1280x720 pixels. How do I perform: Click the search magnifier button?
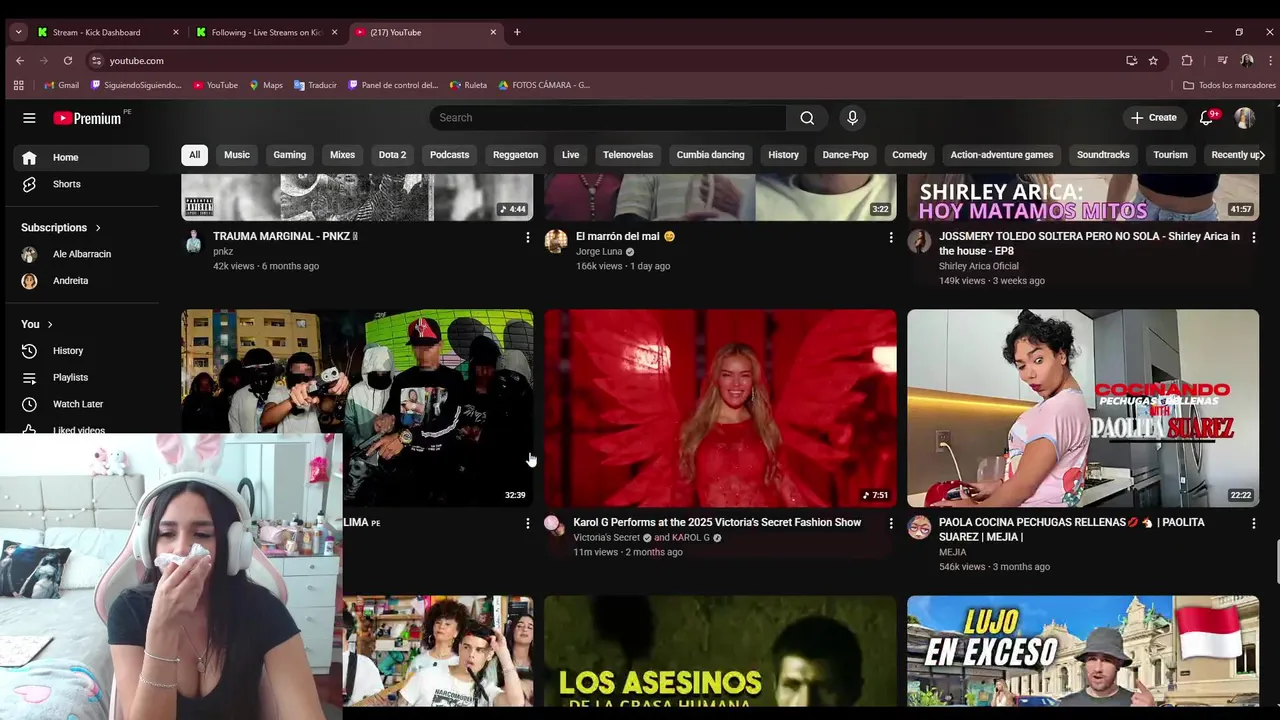pyautogui.click(x=807, y=118)
